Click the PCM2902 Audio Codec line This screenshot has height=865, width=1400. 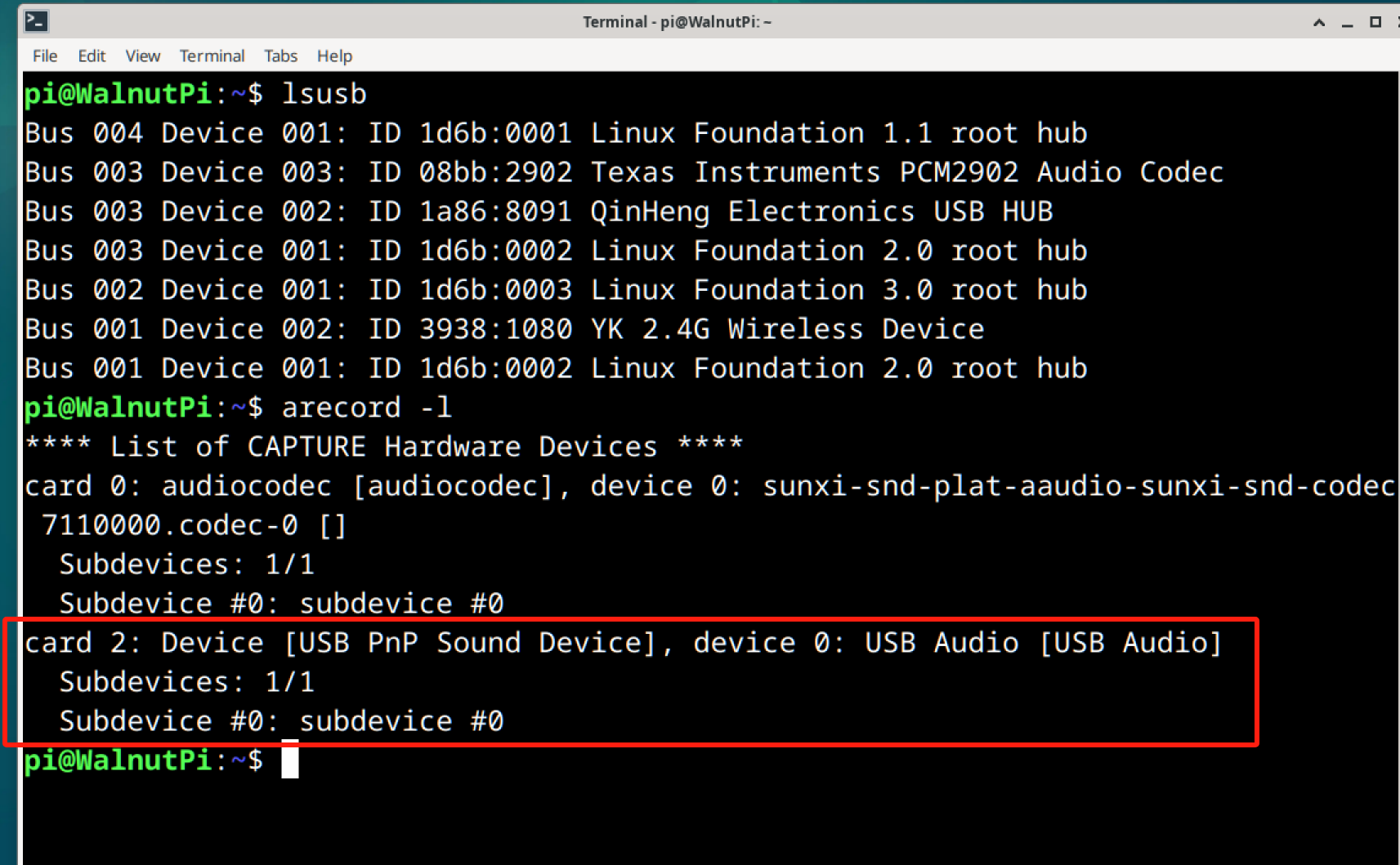[x=624, y=172]
